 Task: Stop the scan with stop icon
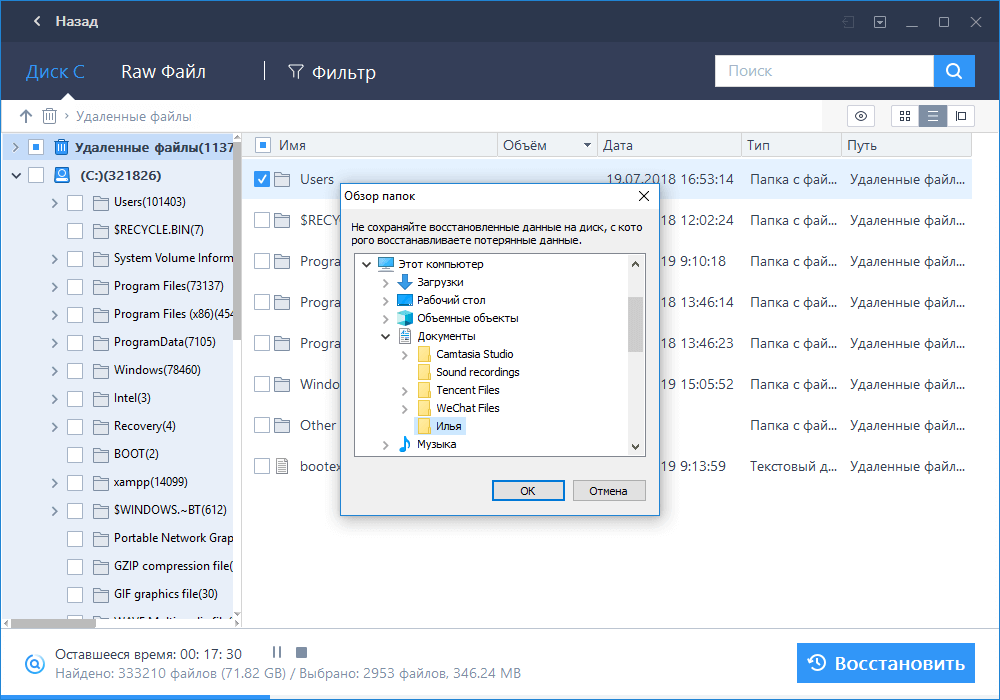point(301,652)
